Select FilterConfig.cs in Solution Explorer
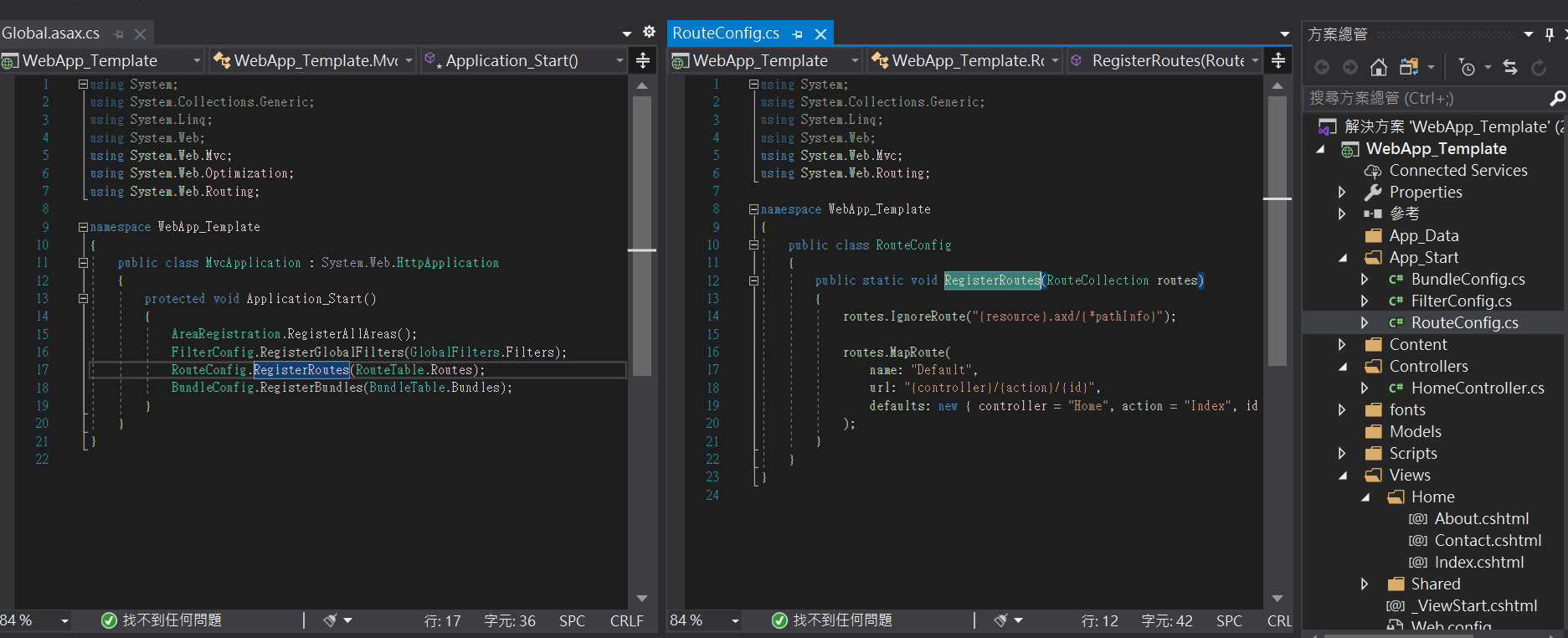This screenshot has height=638, width=1568. pyautogui.click(x=1462, y=301)
